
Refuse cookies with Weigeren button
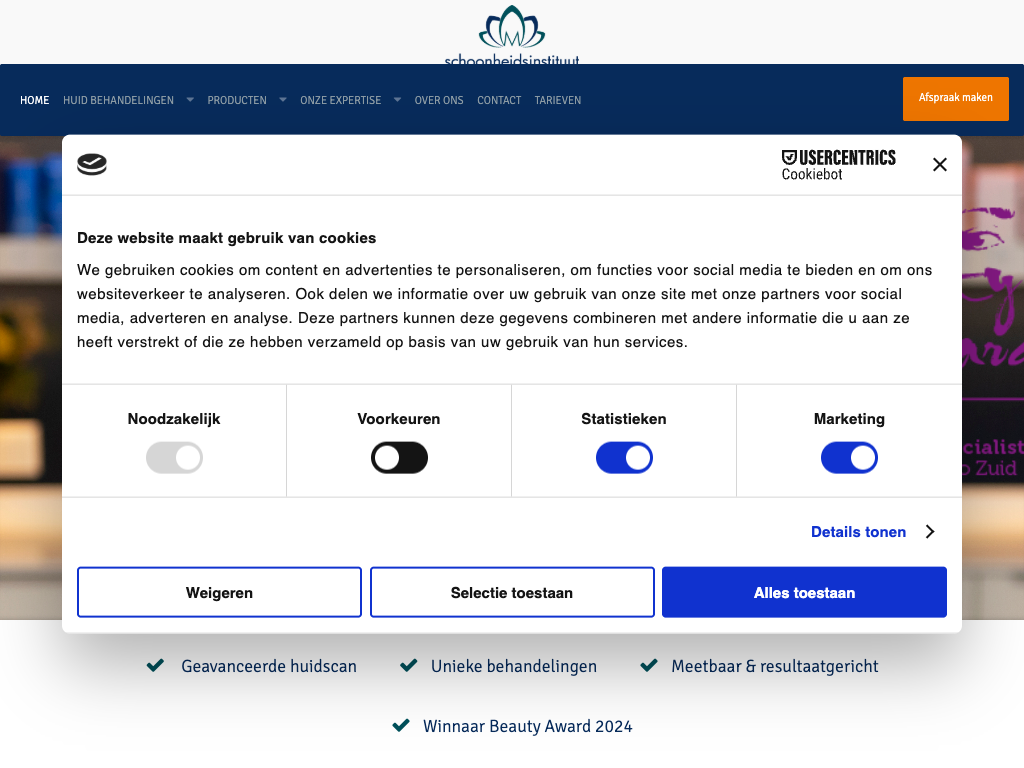219,592
